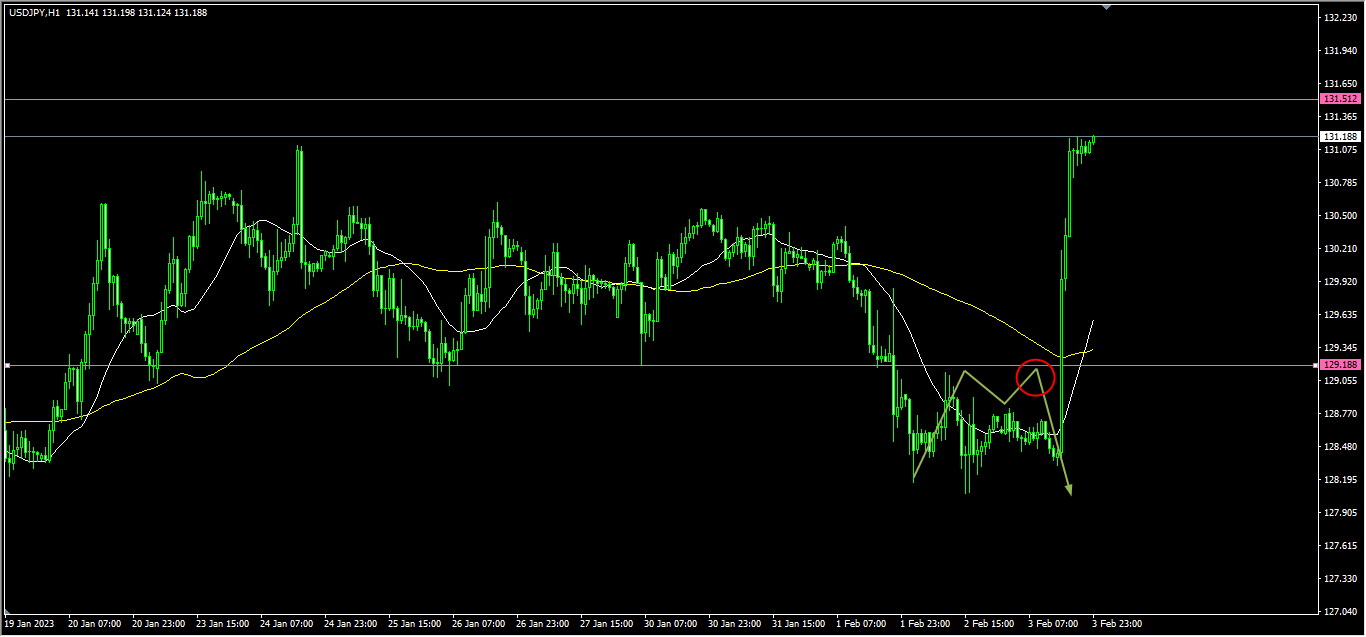Click the 3 Feb 23:00 time label
Screen dimensions: 1366x637
pos(1116,624)
